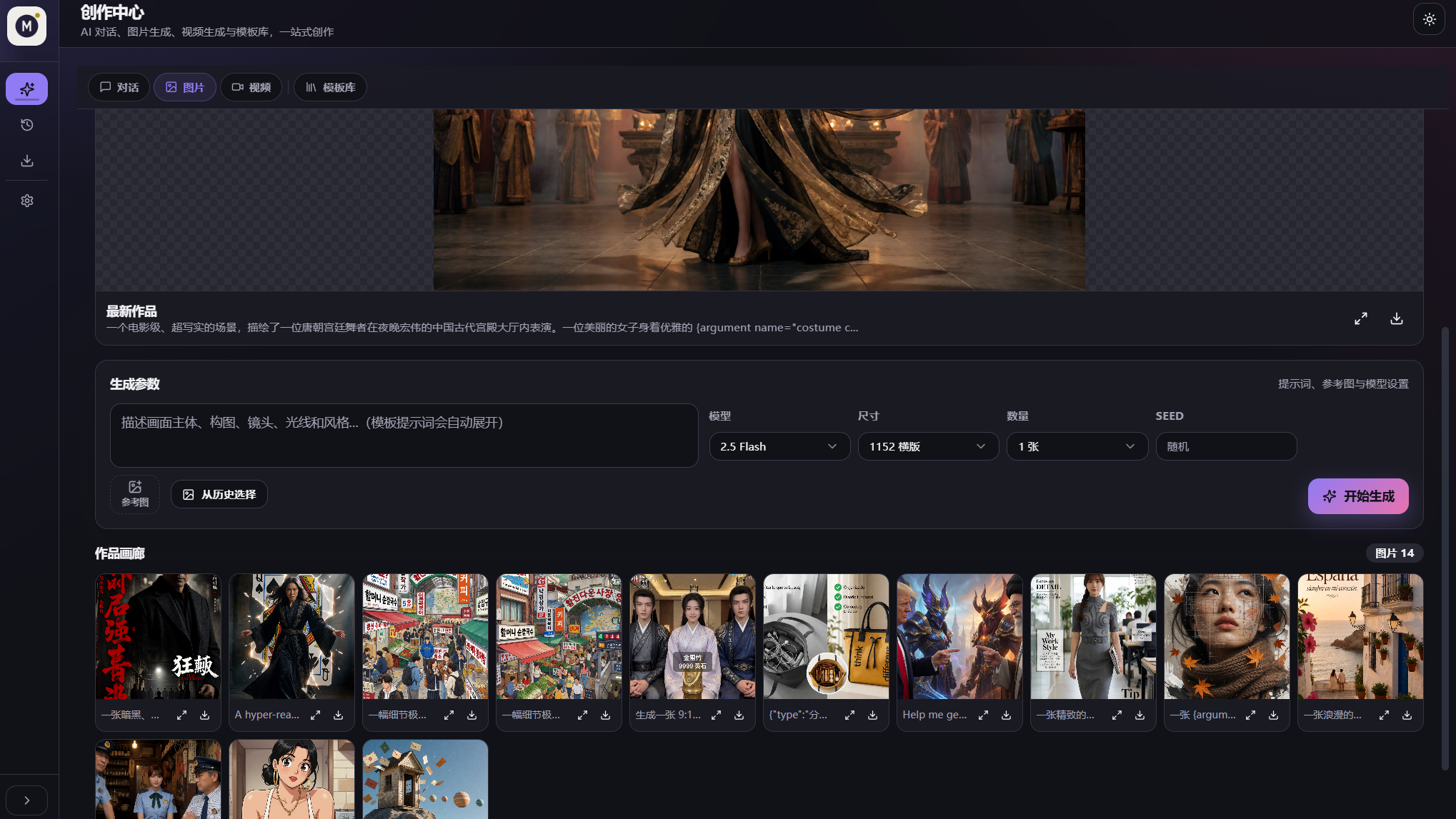
Task: Expand the A hyper-rea... gallery image
Action: point(315,715)
